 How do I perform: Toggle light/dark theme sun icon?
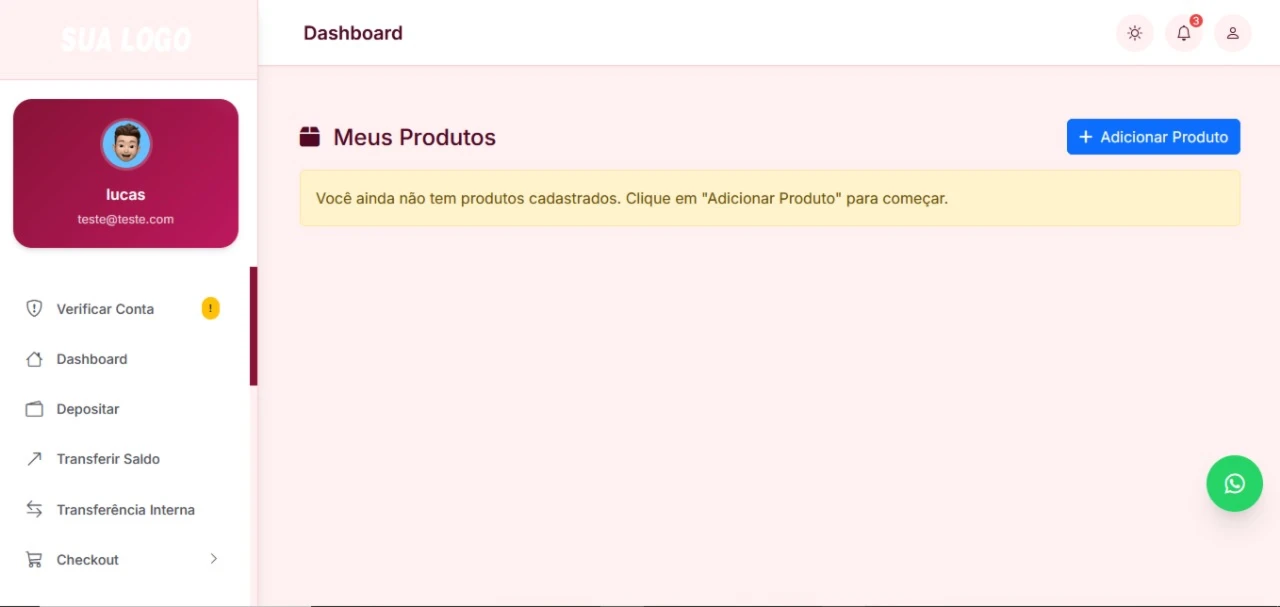[x=1134, y=33]
